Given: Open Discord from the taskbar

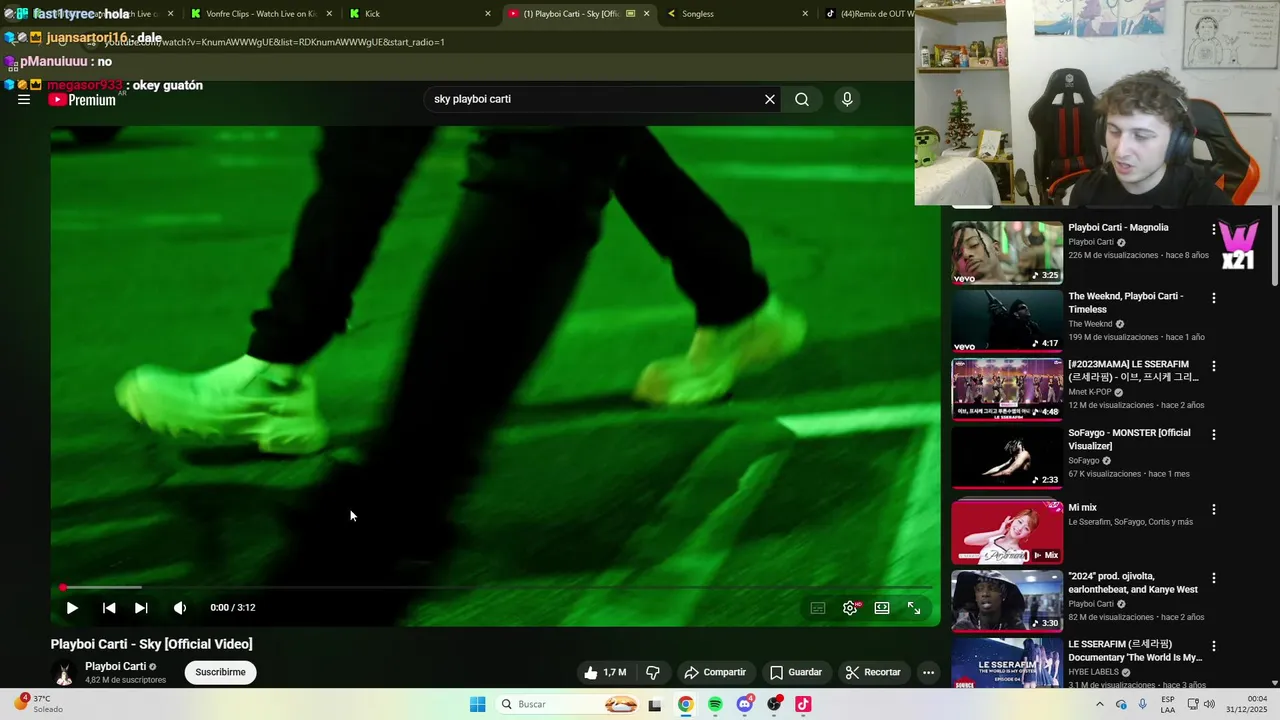Looking at the screenshot, I should click(745, 704).
